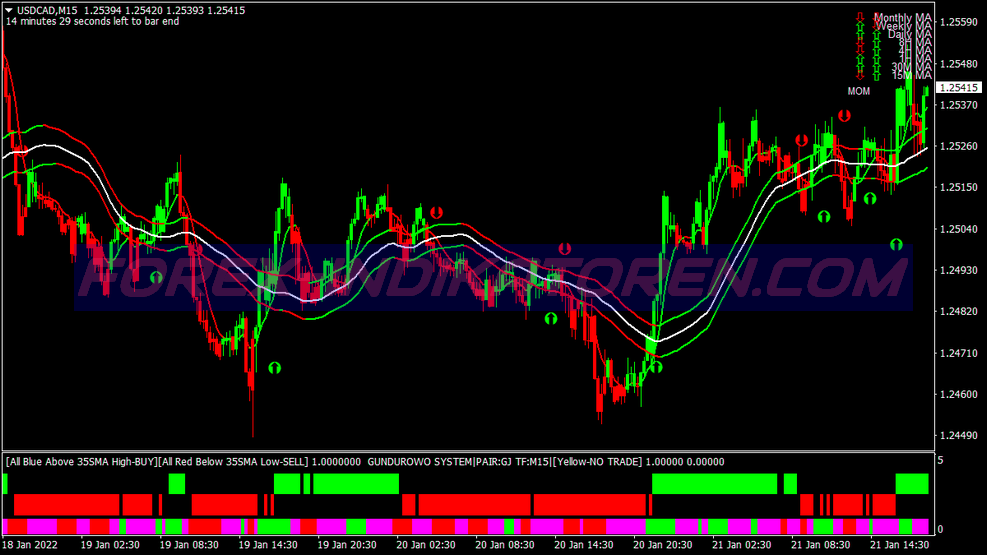Click the red down arrow above 20 Jan 02:30
The width and height of the screenshot is (987, 555).
point(437,213)
